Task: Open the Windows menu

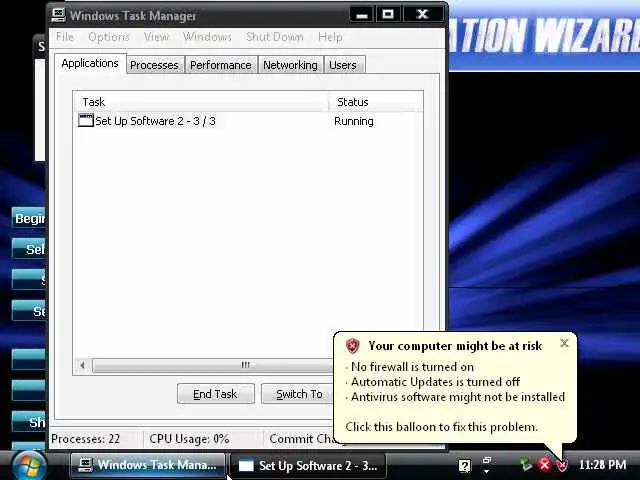Action: pos(207,37)
